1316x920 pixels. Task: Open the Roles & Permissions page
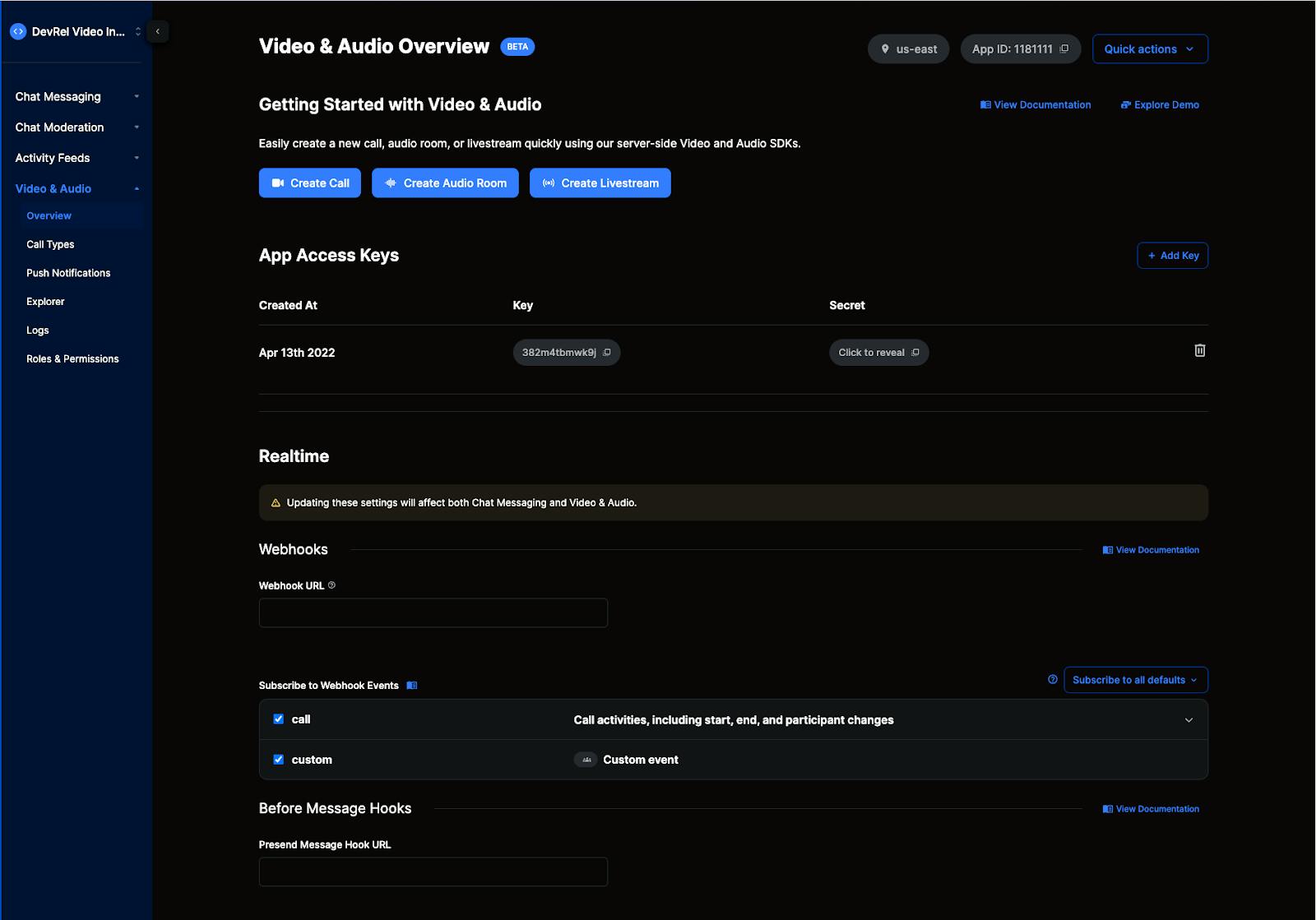click(72, 358)
